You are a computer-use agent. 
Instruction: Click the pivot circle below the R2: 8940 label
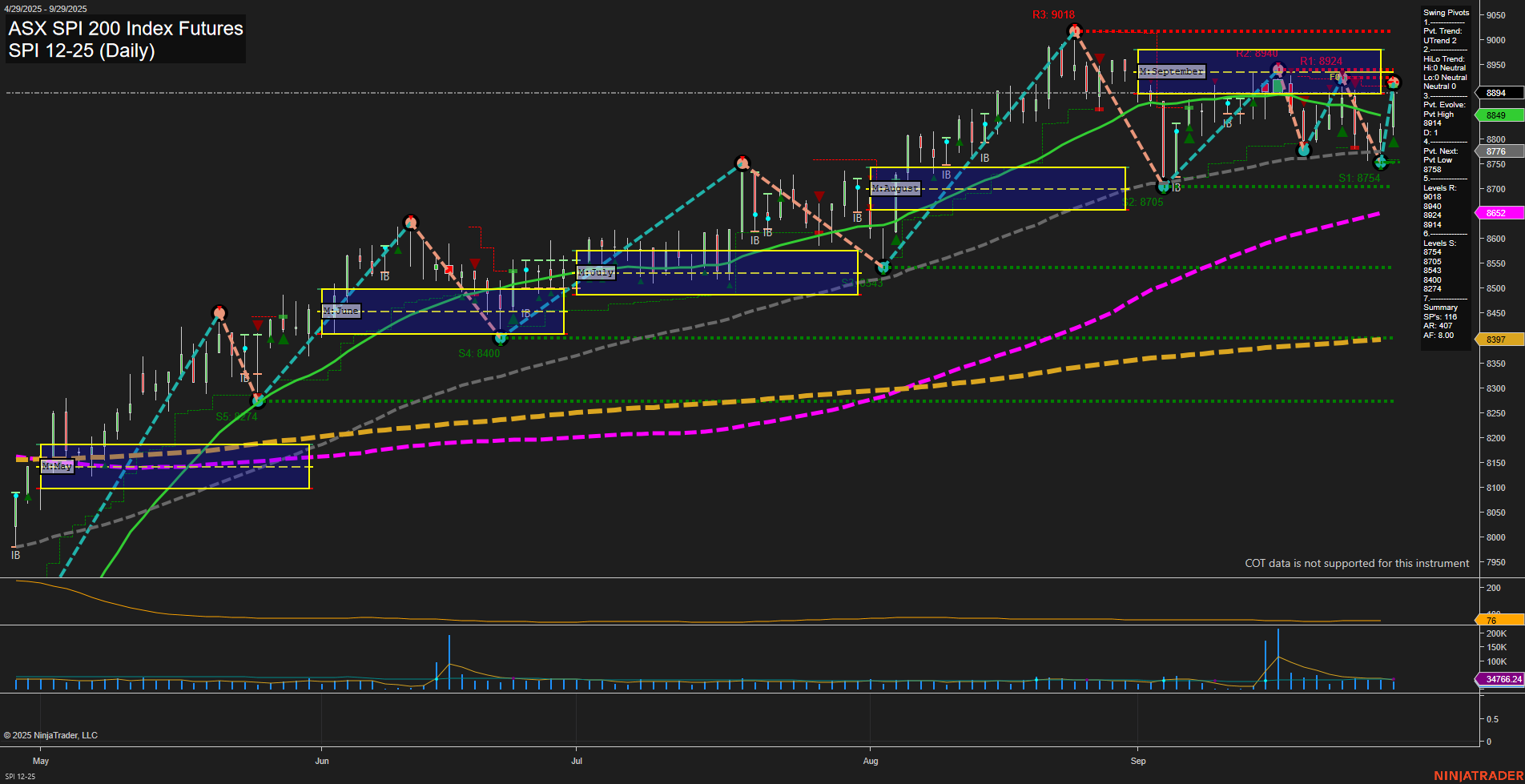[x=1277, y=70]
